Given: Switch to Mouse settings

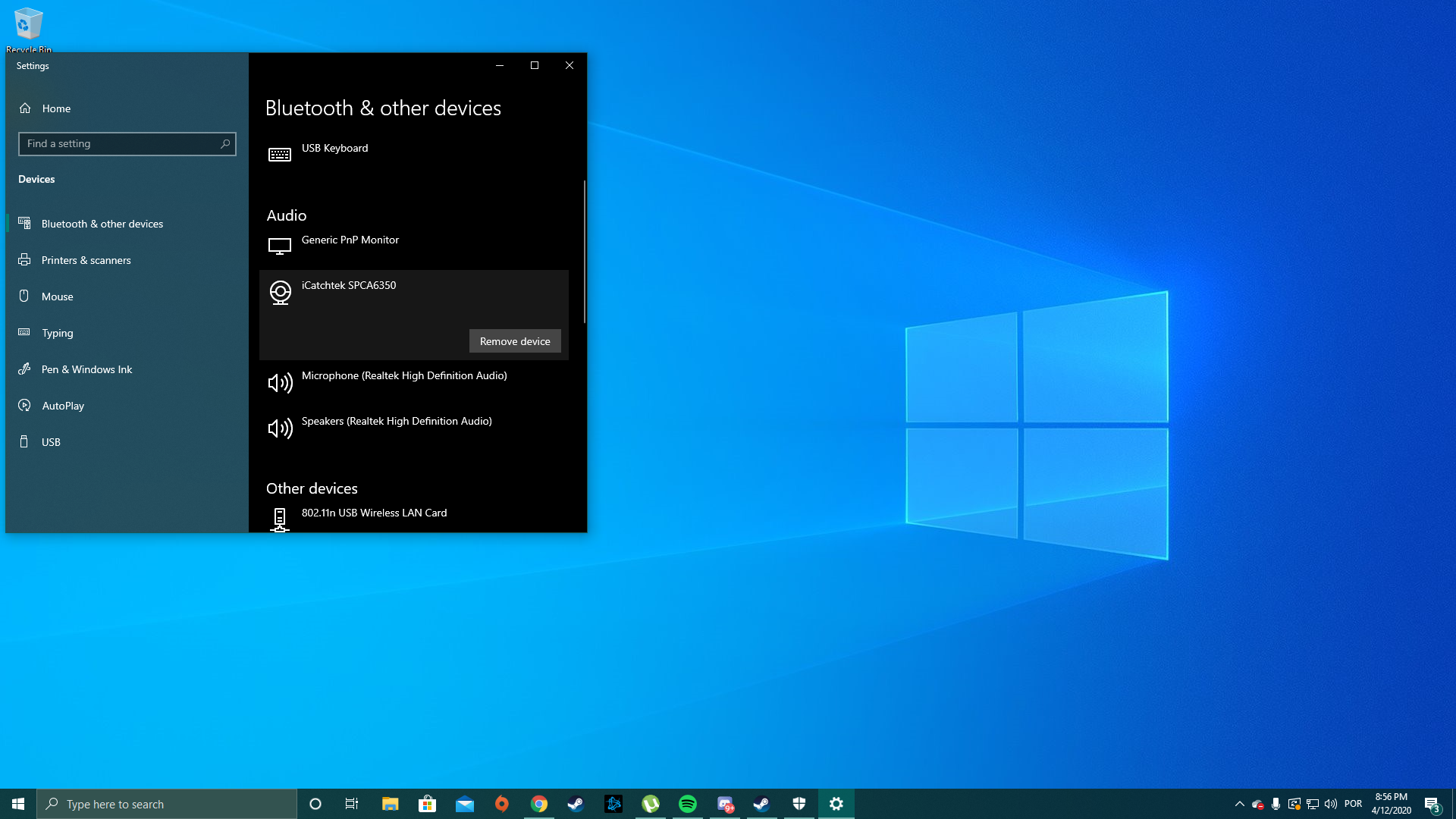Looking at the screenshot, I should tap(57, 297).
